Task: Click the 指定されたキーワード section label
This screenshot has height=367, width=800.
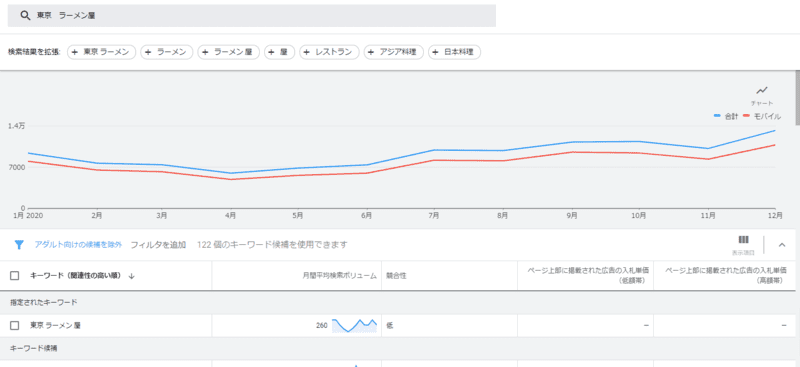Action: 44,302
